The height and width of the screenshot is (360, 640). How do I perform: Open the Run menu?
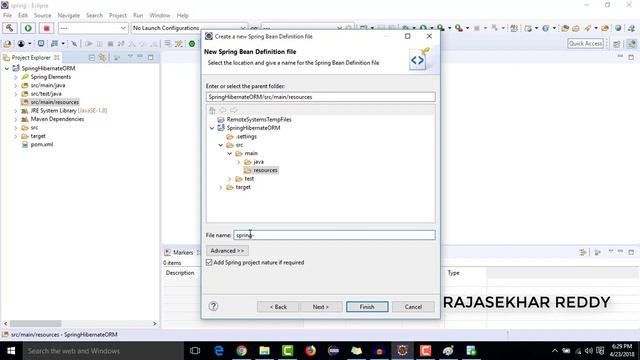tap(138, 15)
